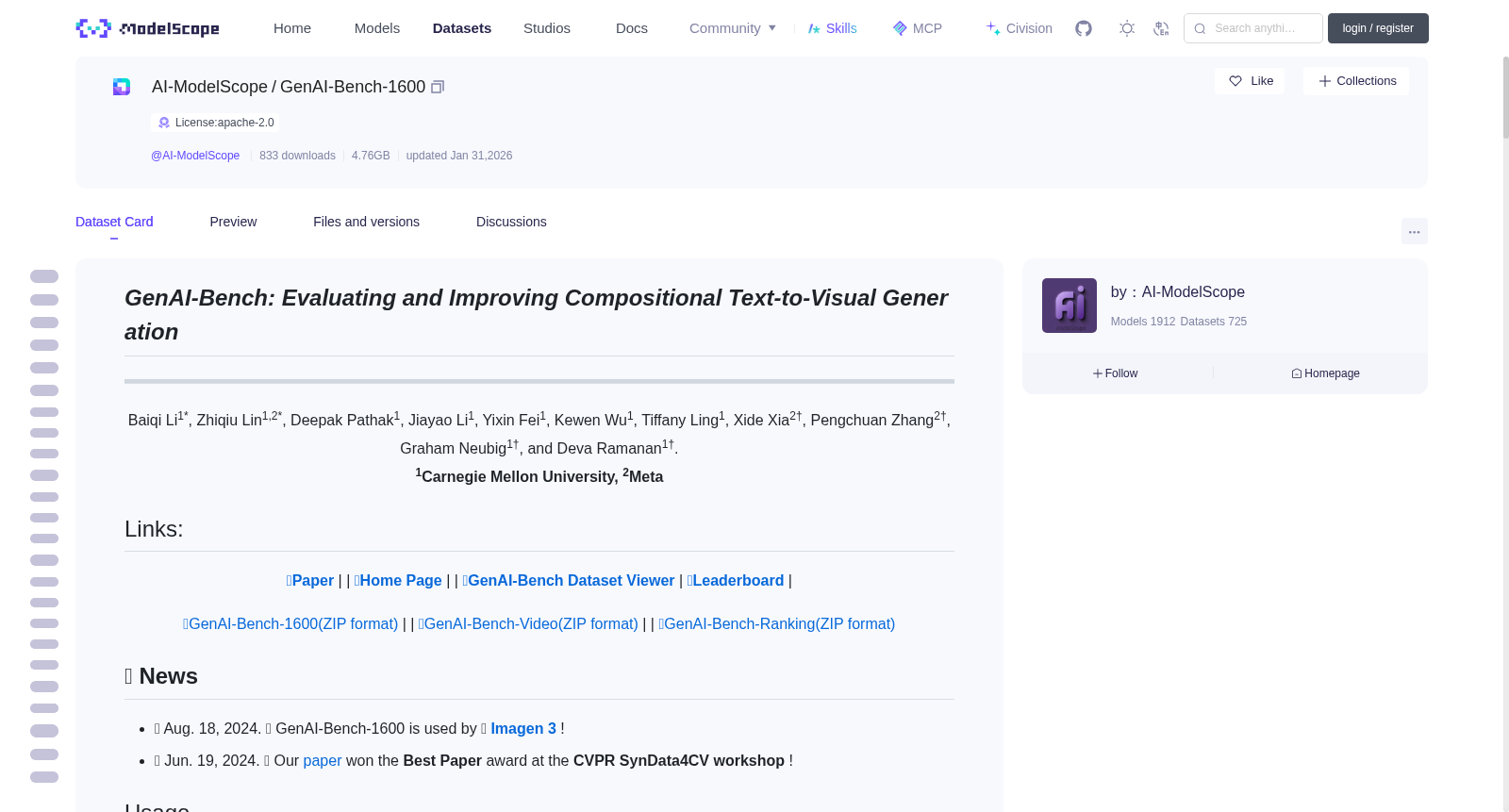Screen dimensions: 1509x812
Task: Click AI-ModelScope in the dataset title
Action: (209, 87)
